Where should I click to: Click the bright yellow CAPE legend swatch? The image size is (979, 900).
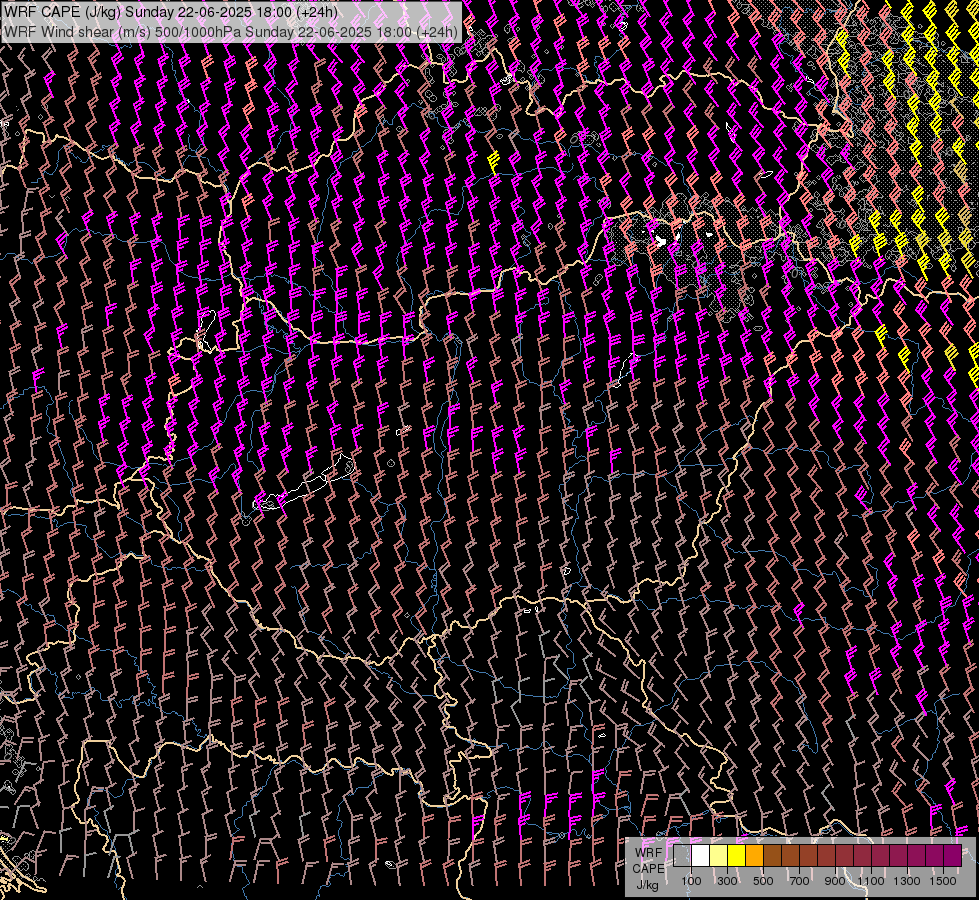(x=736, y=856)
